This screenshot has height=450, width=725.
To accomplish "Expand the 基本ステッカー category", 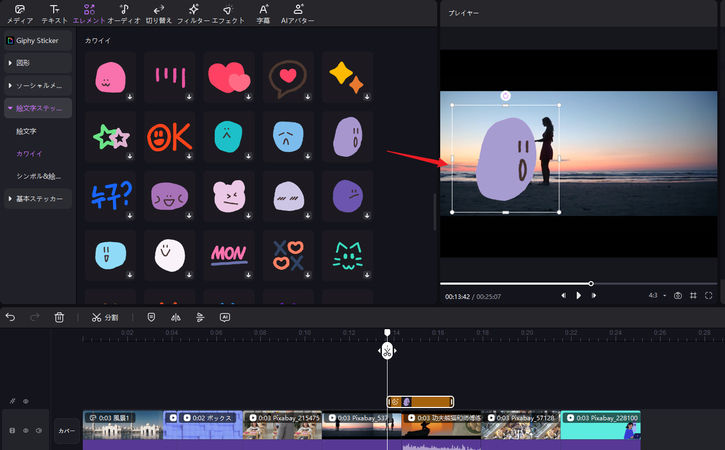I will click(36, 199).
